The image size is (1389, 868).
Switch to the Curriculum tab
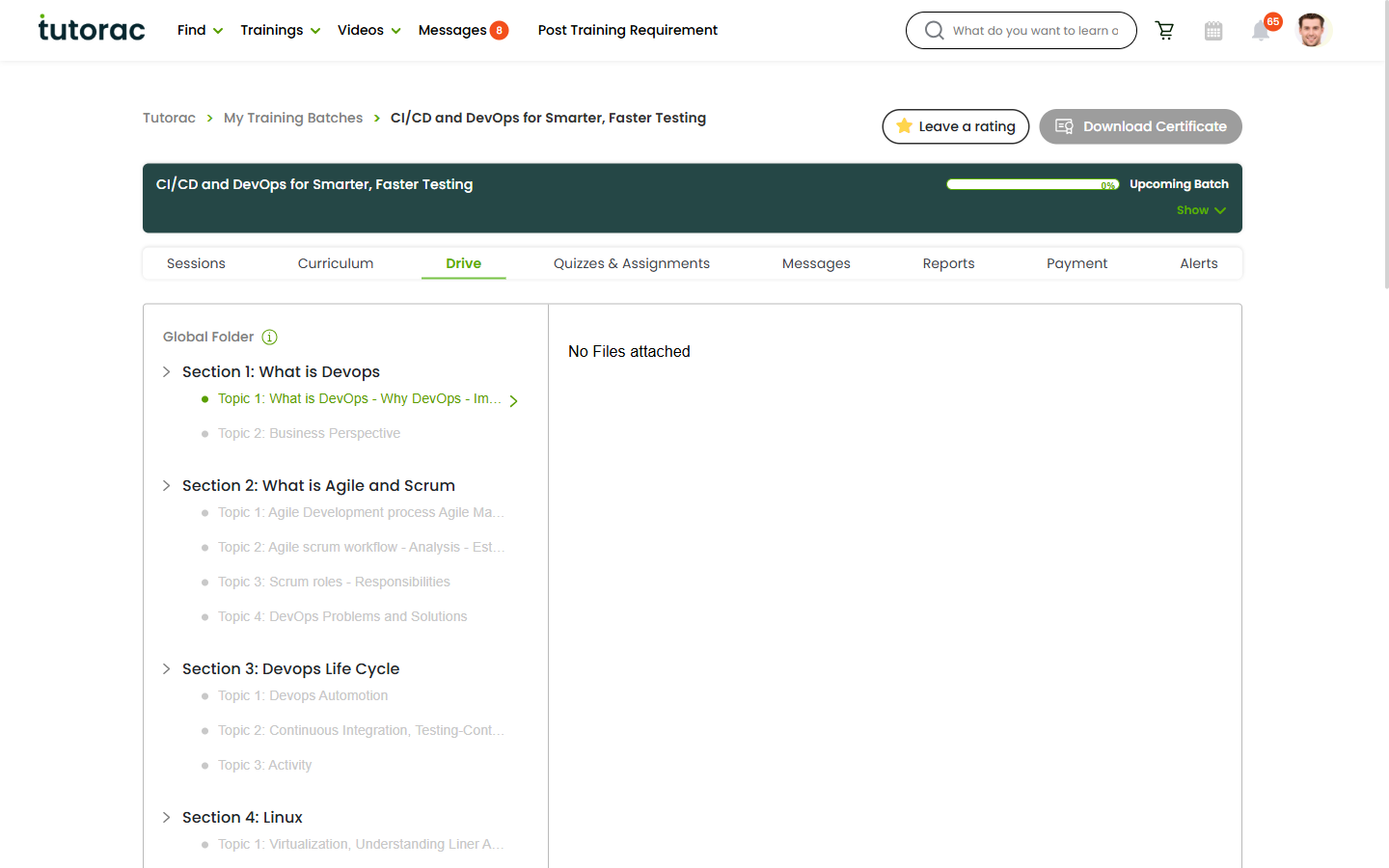(336, 263)
